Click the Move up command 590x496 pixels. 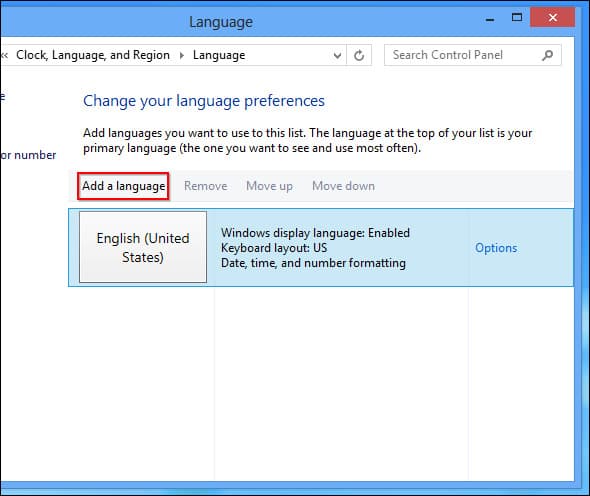coord(269,186)
